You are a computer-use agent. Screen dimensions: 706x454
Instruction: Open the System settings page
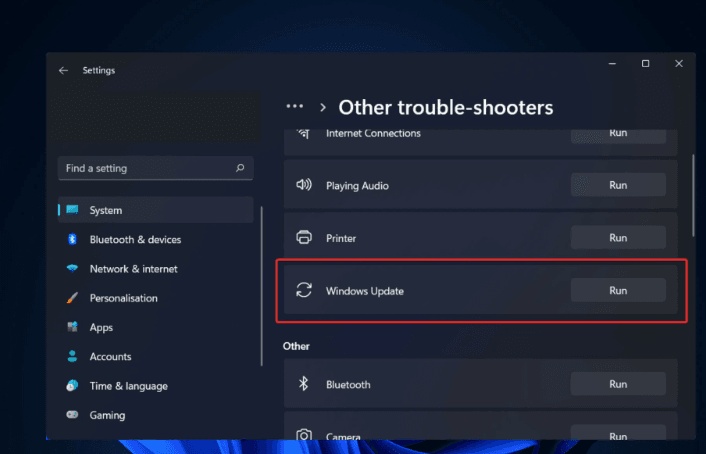pyautogui.click(x=156, y=210)
